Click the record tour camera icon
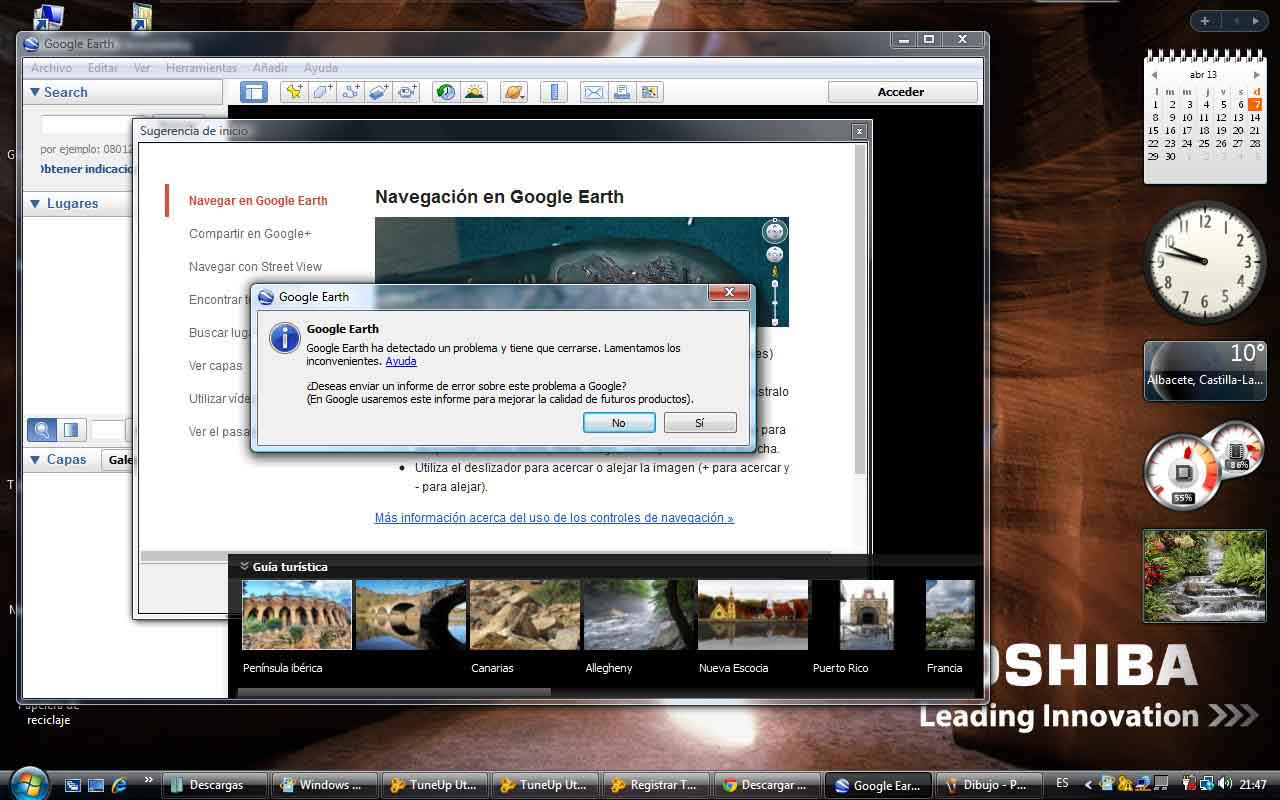Screen dimensions: 1280x800 (406, 92)
